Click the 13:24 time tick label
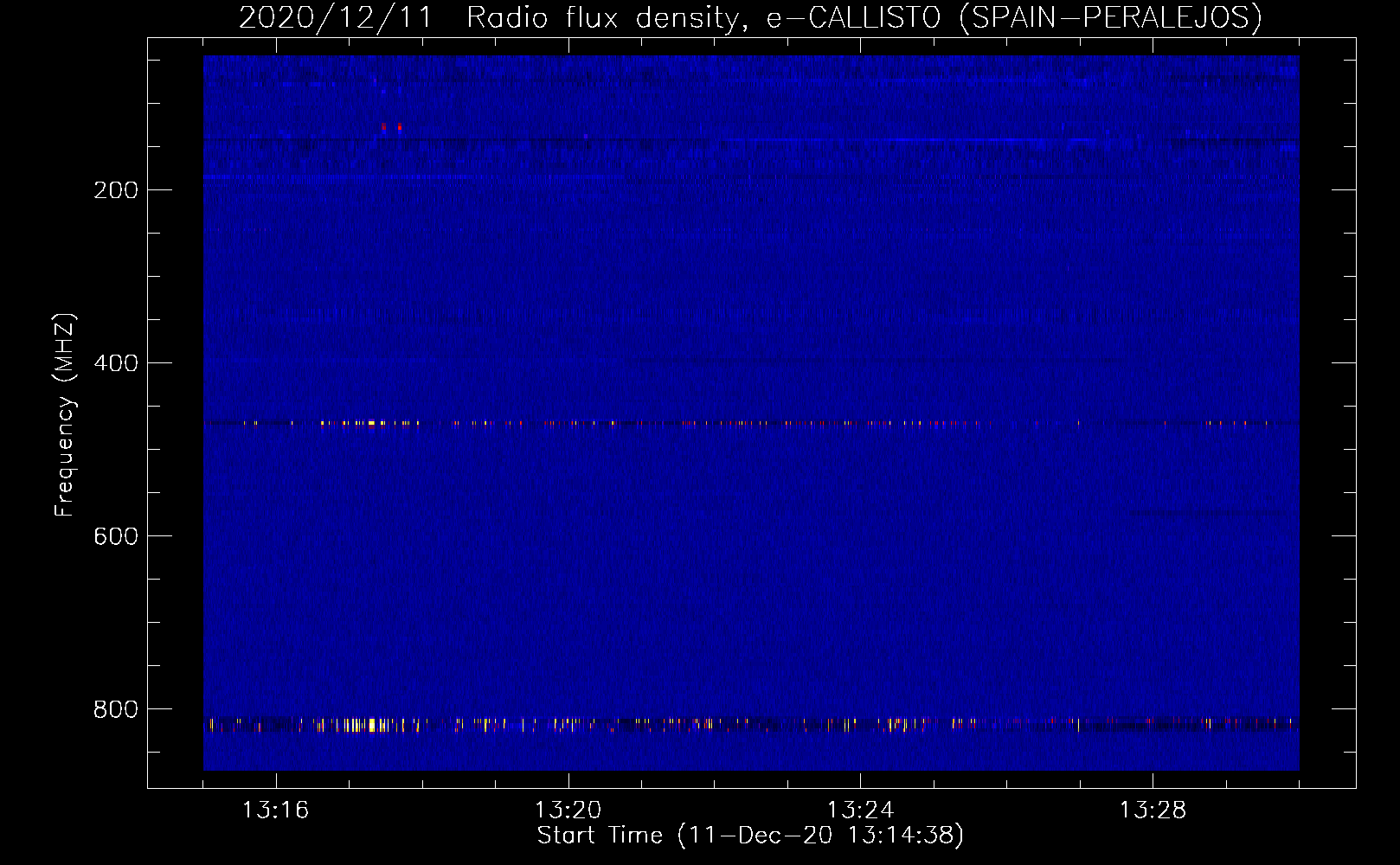The image size is (1400, 865). tap(860, 811)
